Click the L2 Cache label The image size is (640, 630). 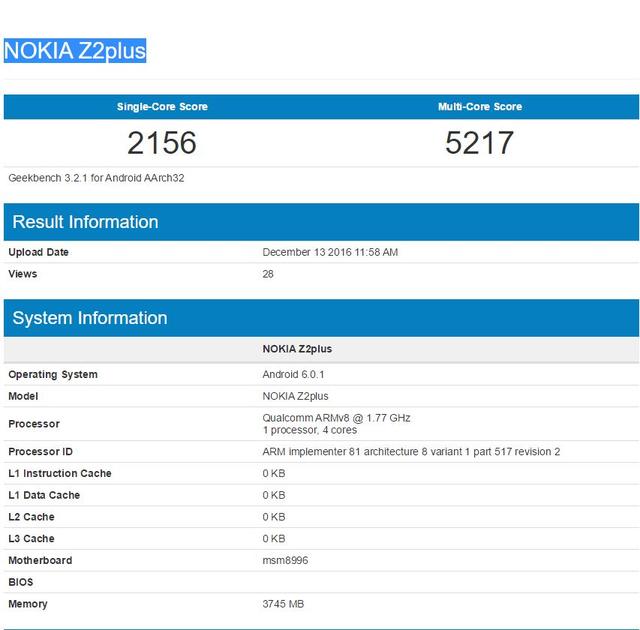point(31,517)
